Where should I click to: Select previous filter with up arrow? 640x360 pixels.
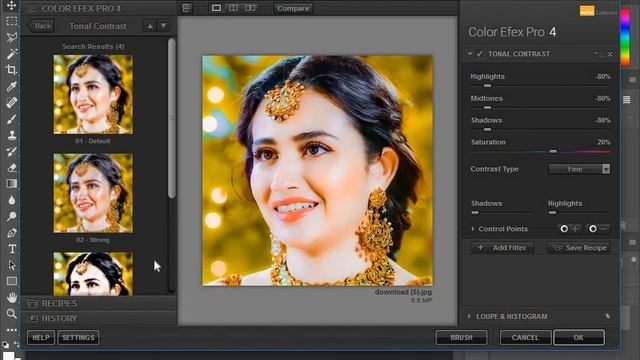pyautogui.click(x=150, y=26)
